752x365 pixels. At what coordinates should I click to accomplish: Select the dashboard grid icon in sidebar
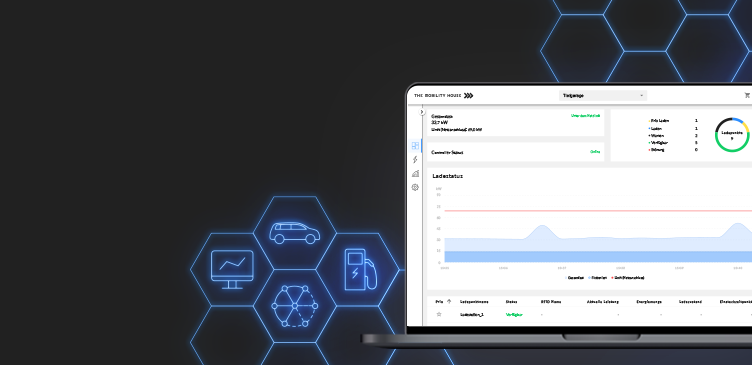[415, 145]
